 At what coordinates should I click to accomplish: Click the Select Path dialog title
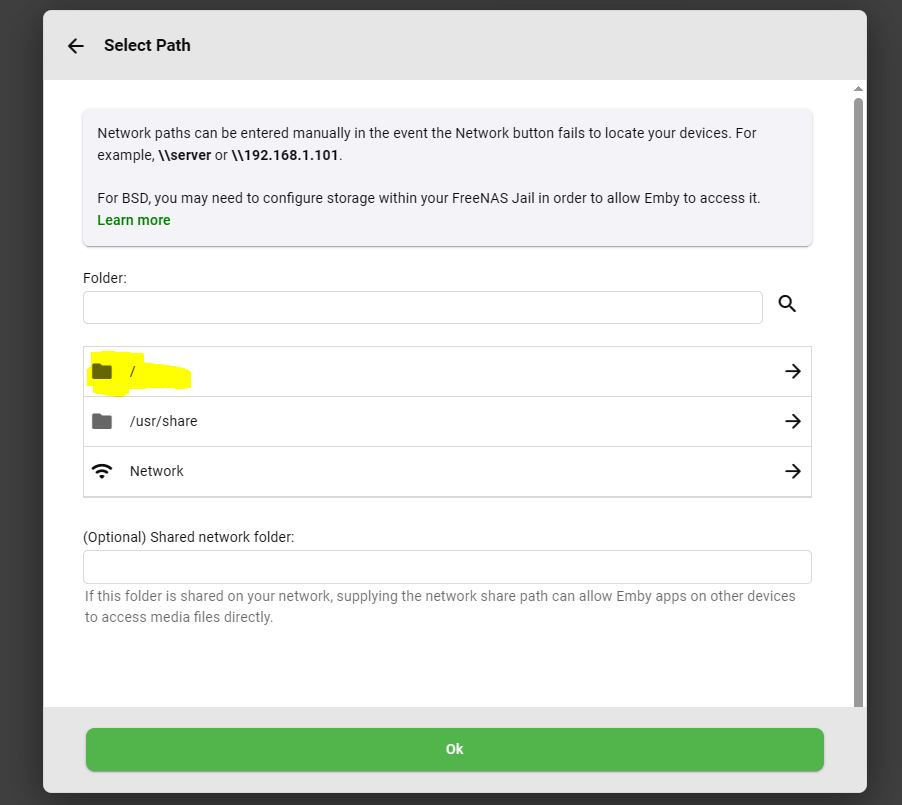[x=147, y=45]
